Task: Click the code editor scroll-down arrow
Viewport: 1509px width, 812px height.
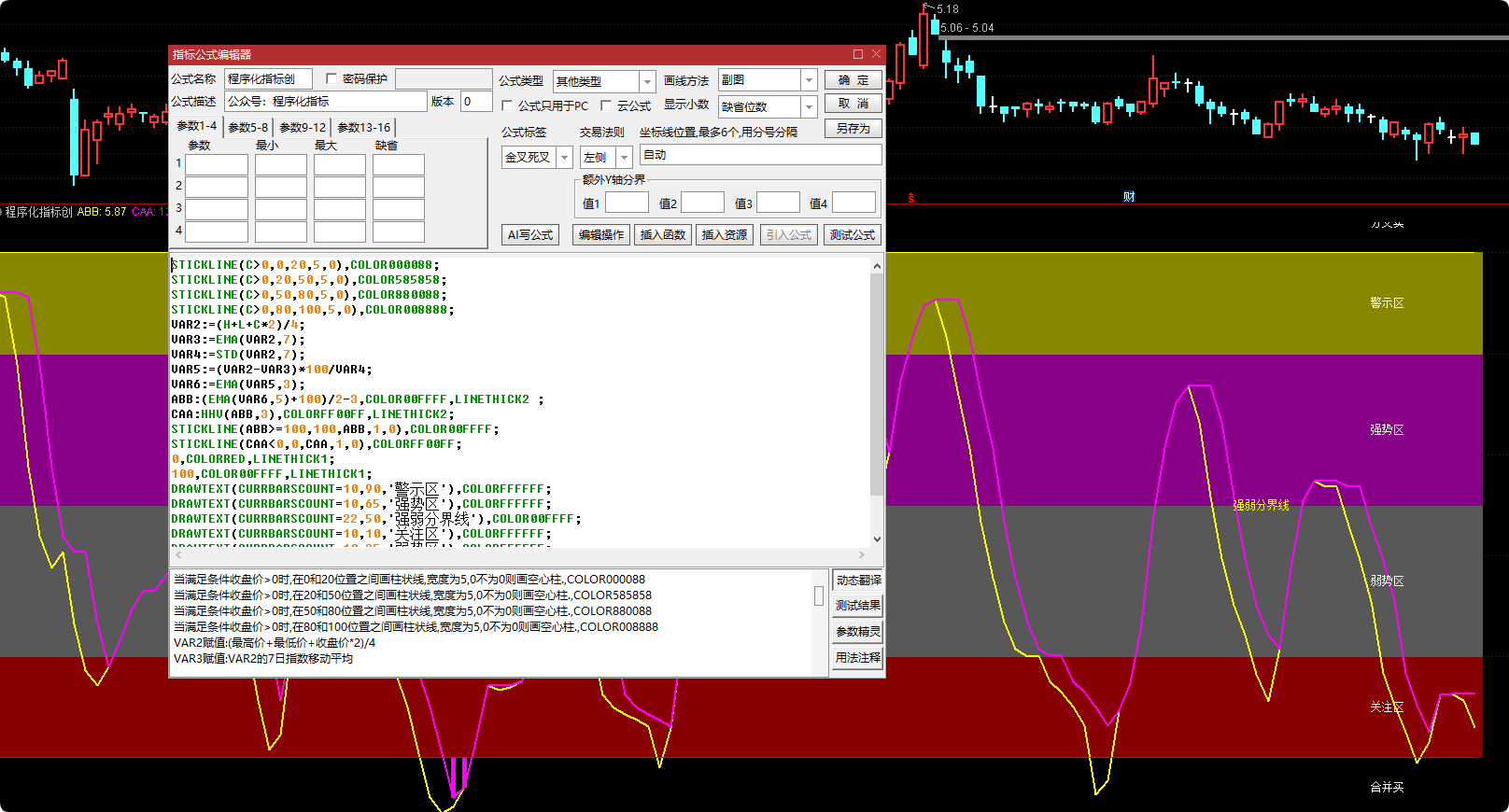Action: [x=877, y=539]
